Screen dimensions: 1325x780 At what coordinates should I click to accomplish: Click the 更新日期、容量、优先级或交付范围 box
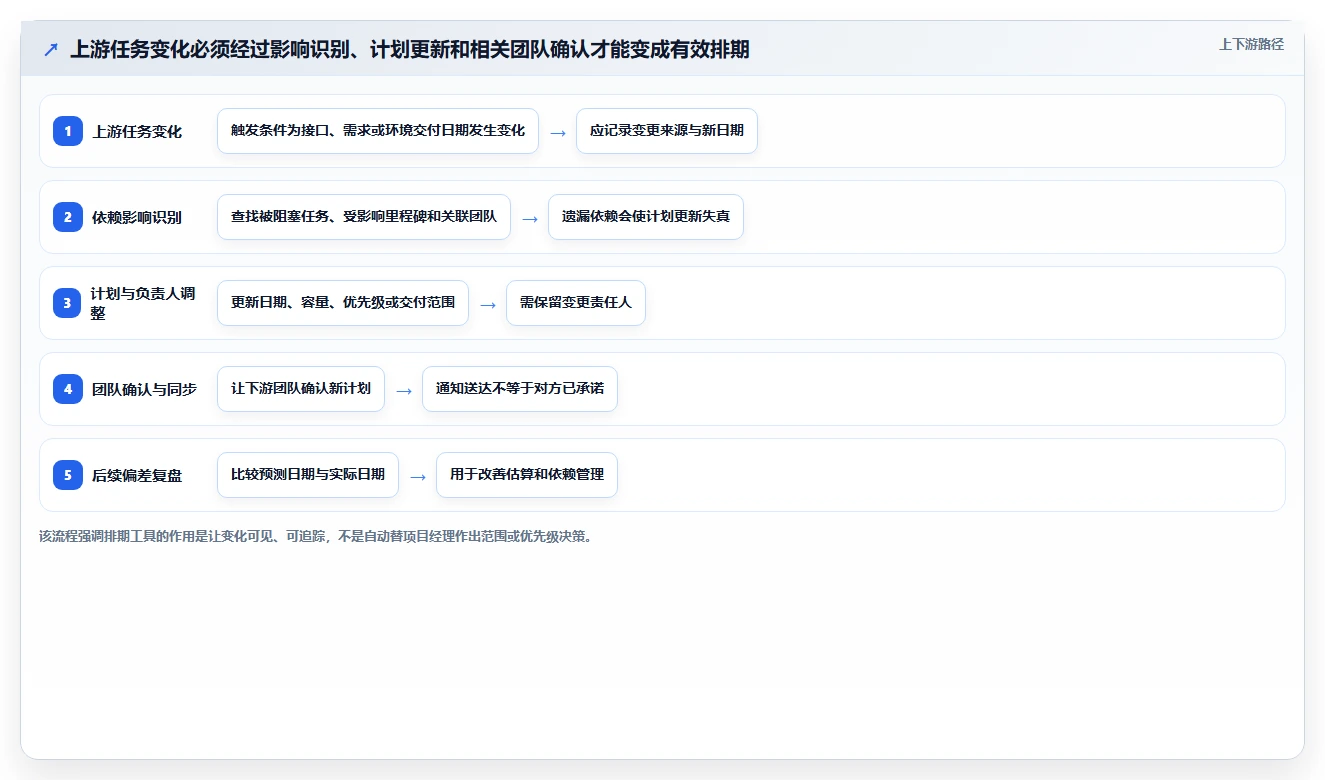(343, 303)
